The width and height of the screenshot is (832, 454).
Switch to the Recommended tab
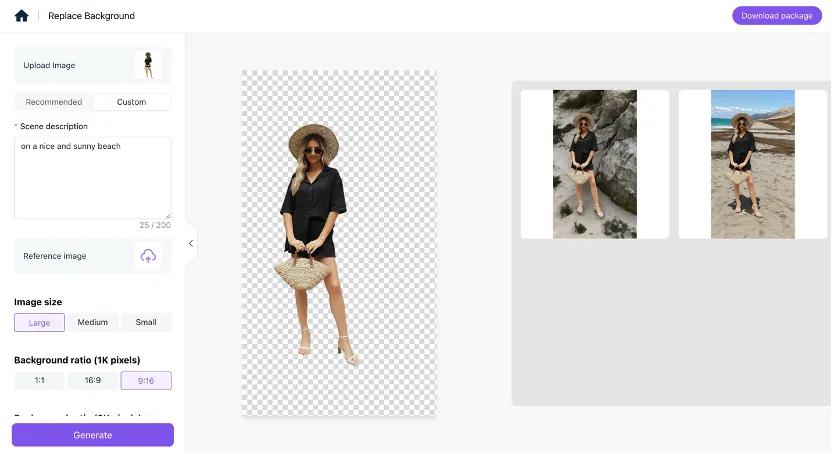[x=54, y=102]
